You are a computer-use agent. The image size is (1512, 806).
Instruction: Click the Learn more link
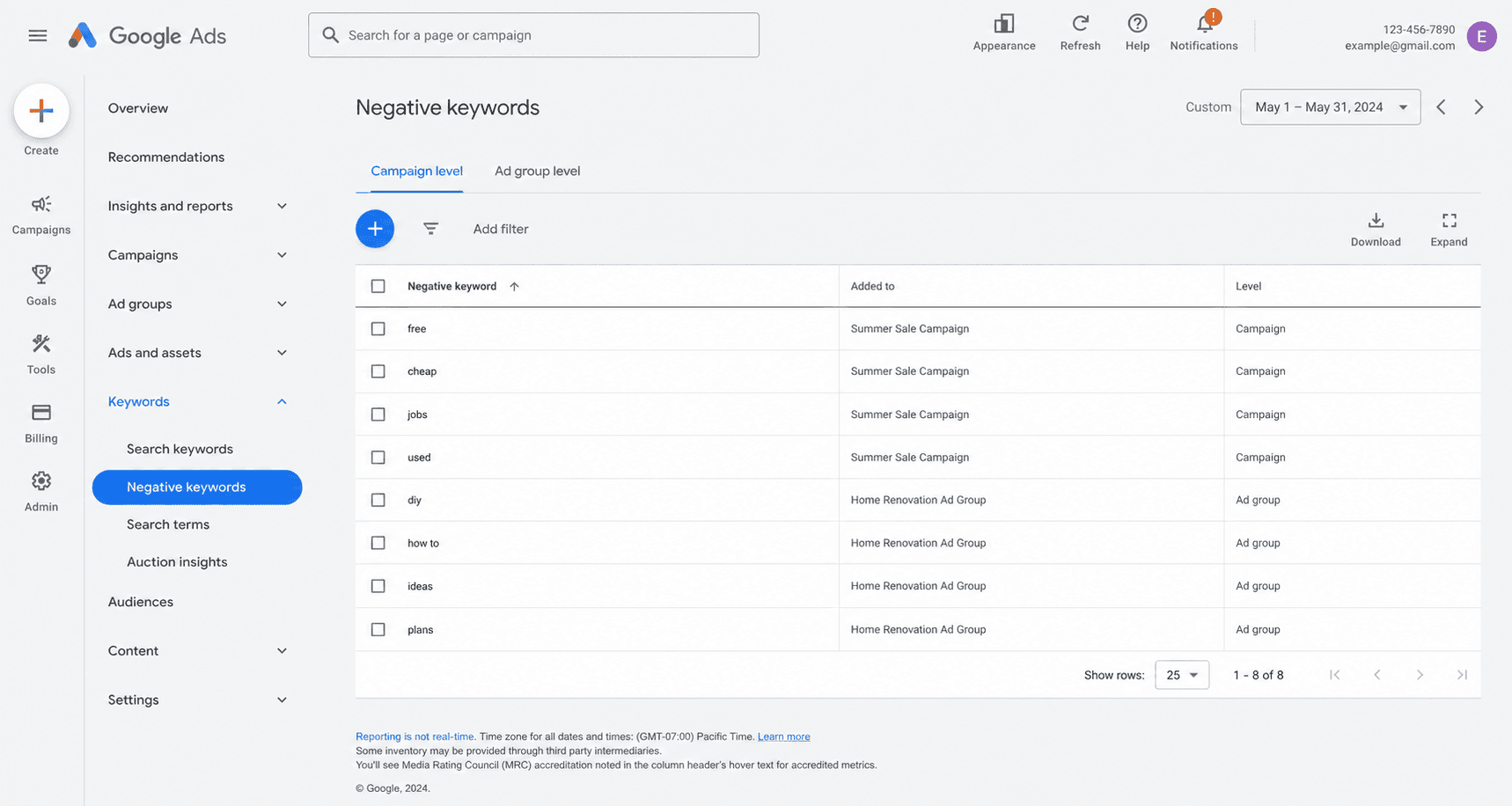(783, 736)
